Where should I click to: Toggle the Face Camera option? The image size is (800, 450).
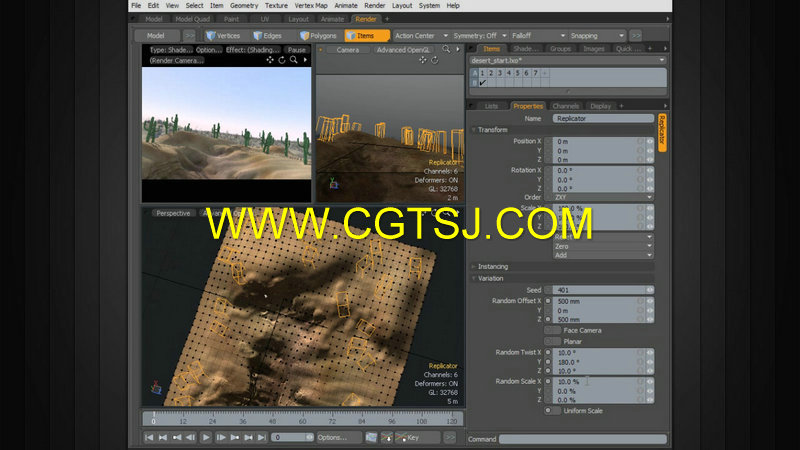(x=553, y=331)
